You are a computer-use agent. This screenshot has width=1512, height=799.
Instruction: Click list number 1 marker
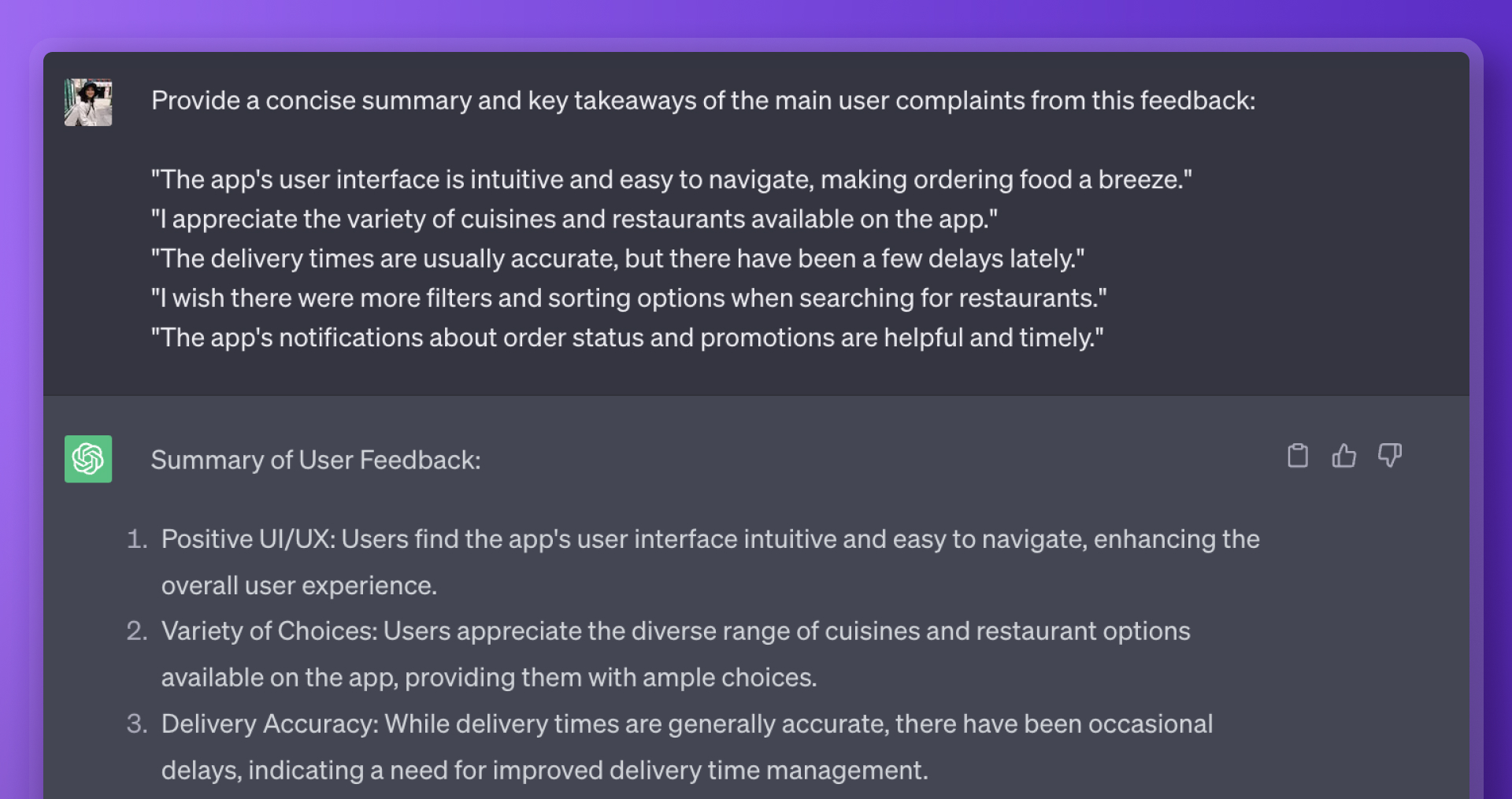pos(137,539)
